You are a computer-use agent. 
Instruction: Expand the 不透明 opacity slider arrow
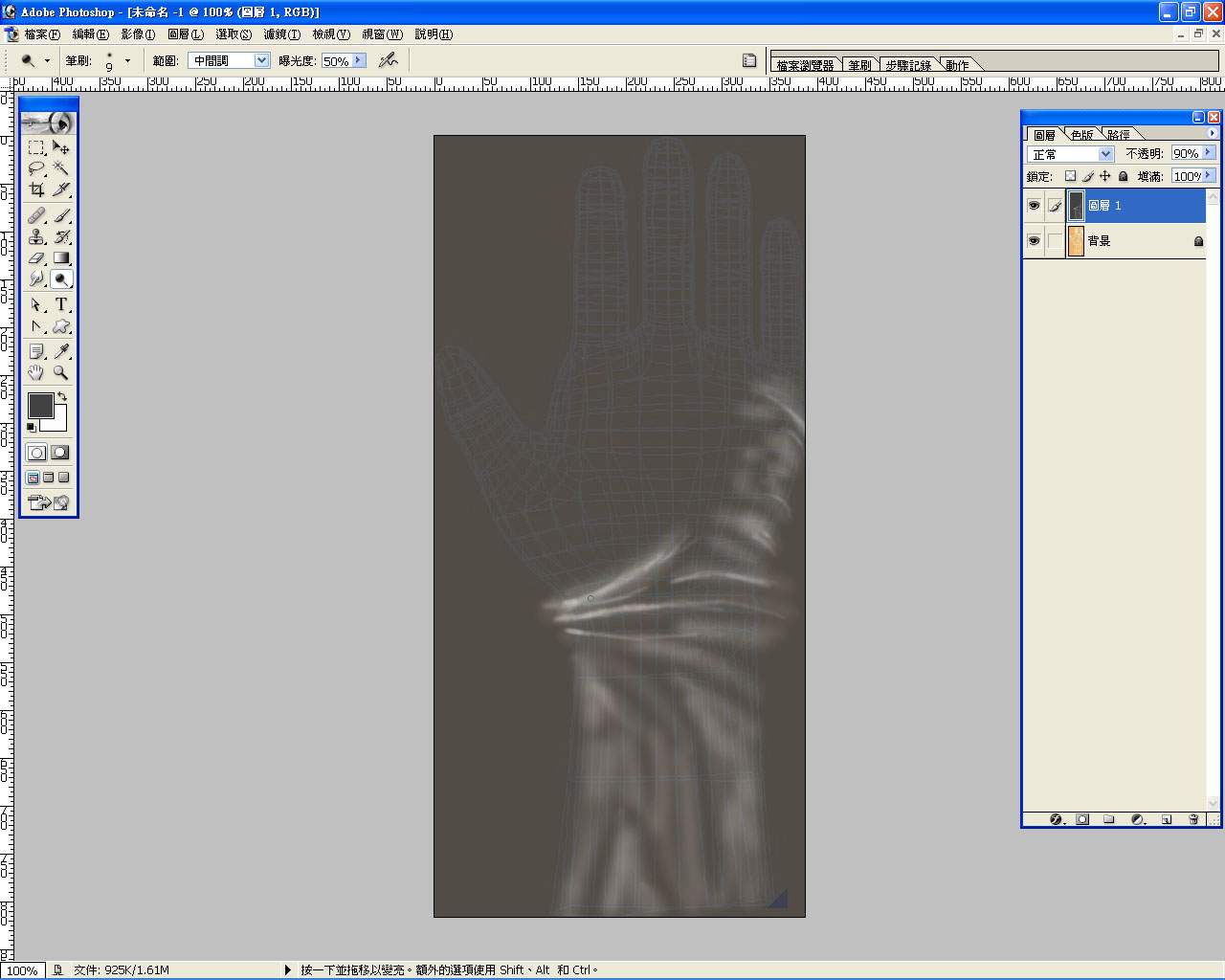coord(1209,153)
